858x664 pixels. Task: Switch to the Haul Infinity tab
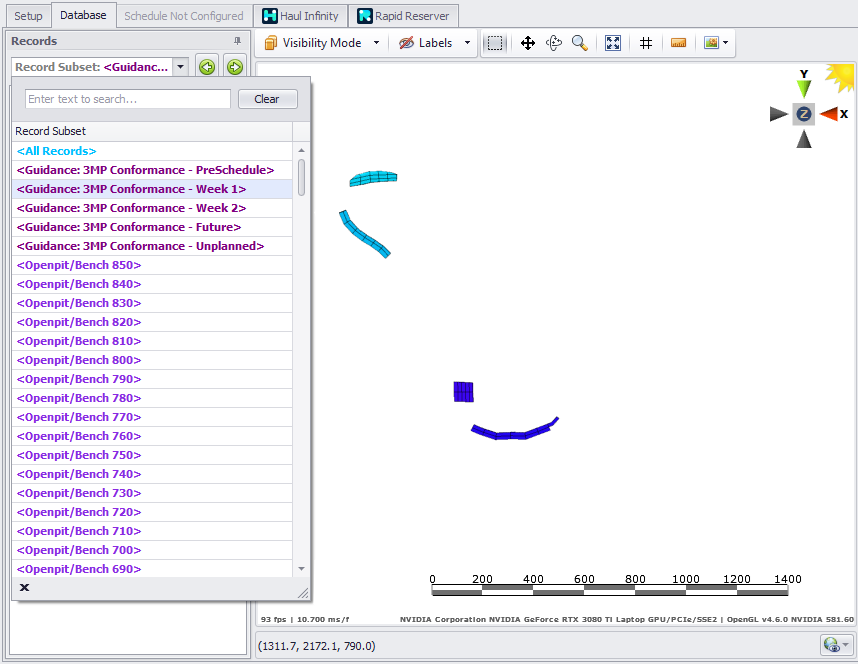(x=300, y=16)
